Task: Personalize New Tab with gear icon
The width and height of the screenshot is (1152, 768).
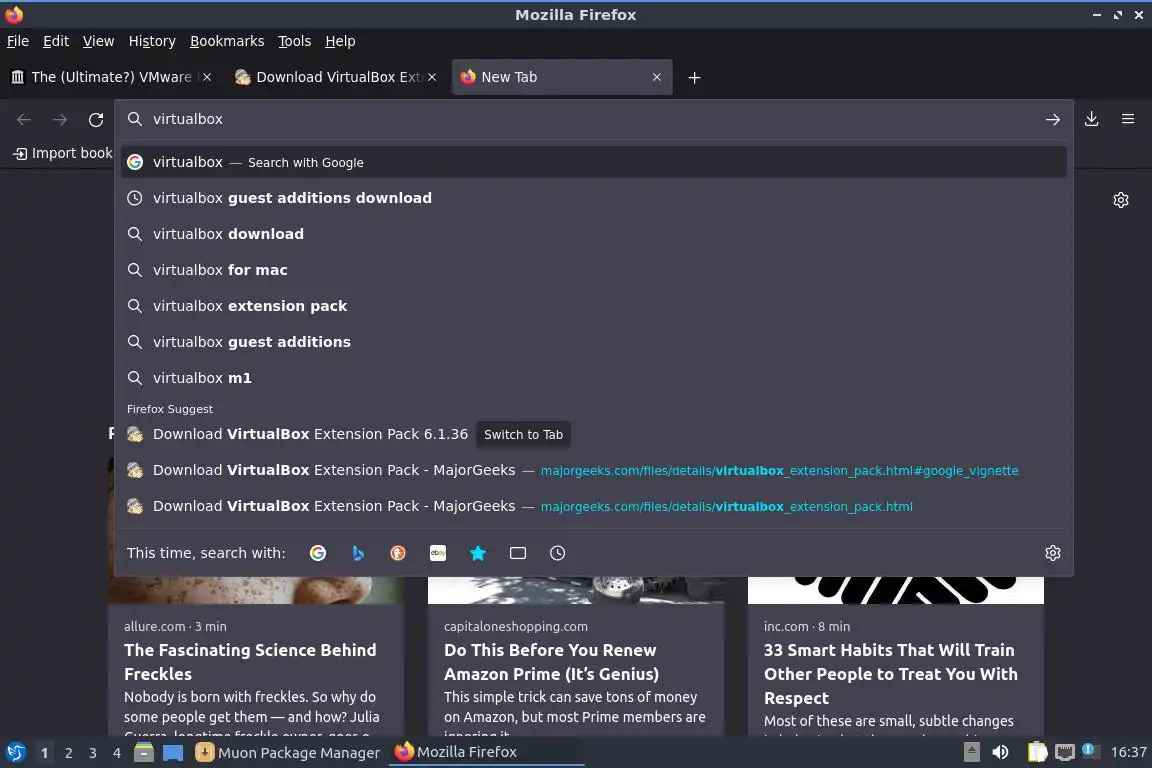Action: 1120,200
